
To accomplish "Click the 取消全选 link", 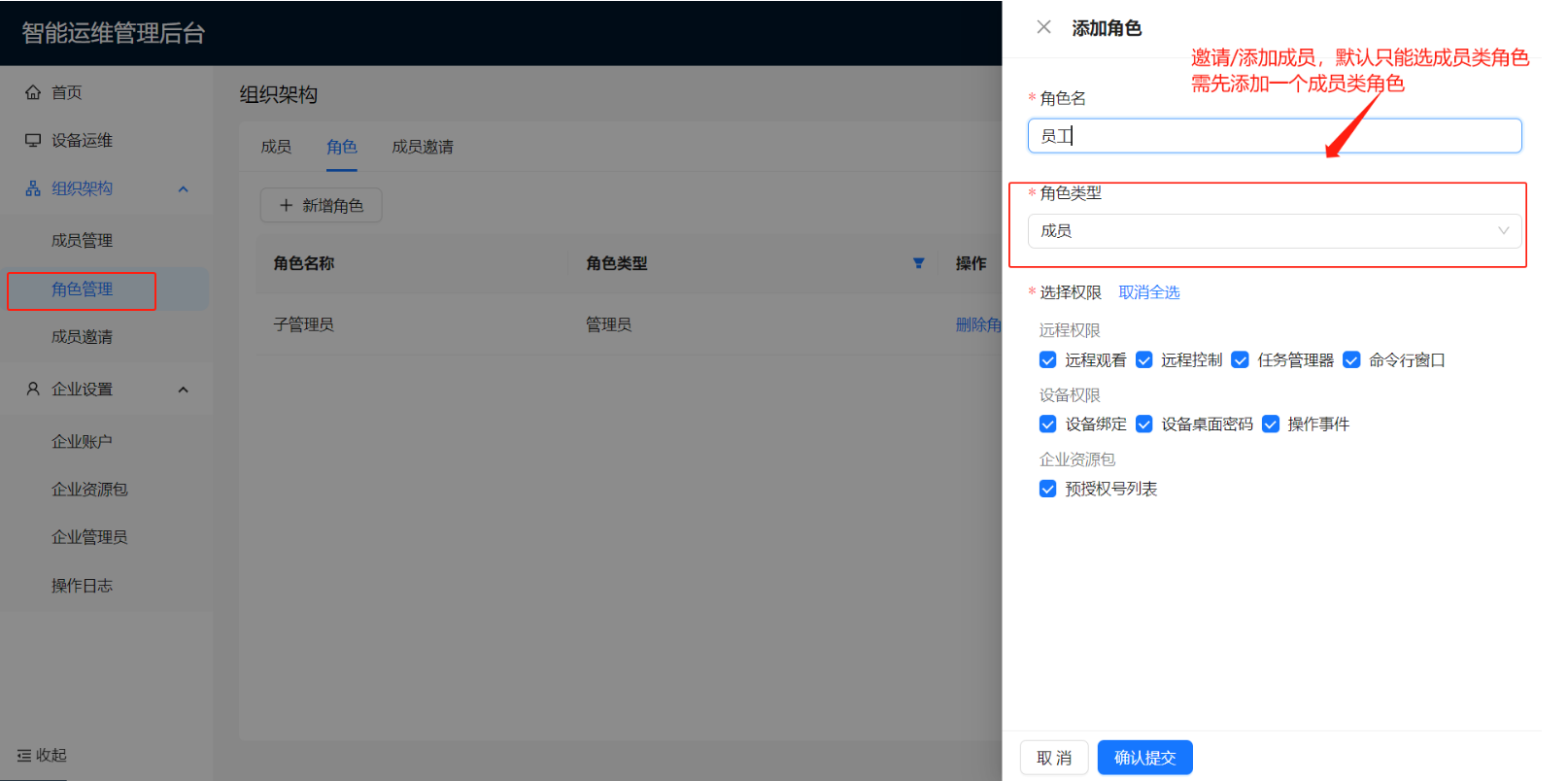I will click(1149, 292).
